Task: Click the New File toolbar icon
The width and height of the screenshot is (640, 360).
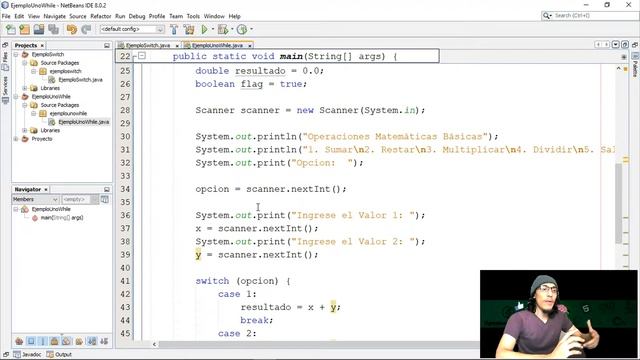Action: pos(11,29)
